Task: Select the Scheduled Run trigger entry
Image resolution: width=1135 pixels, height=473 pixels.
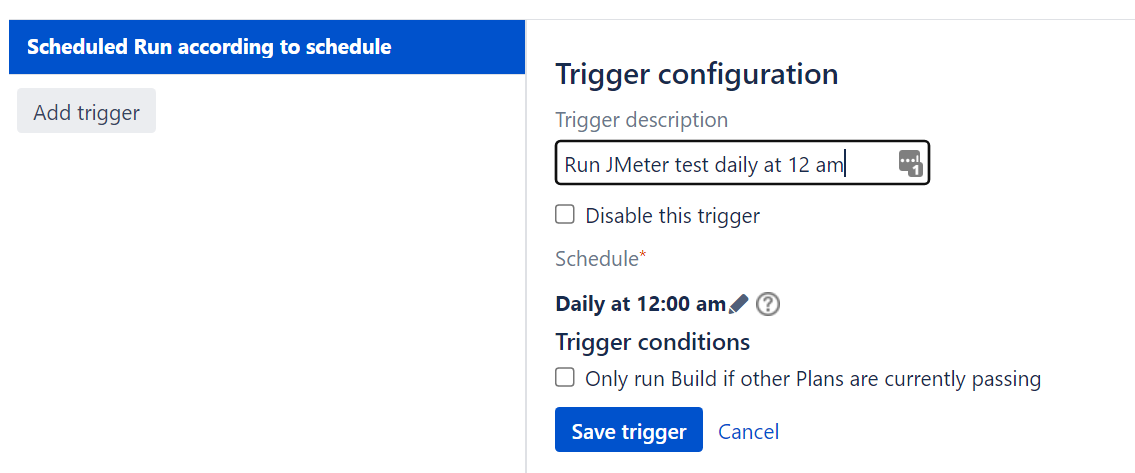Action: 267,47
